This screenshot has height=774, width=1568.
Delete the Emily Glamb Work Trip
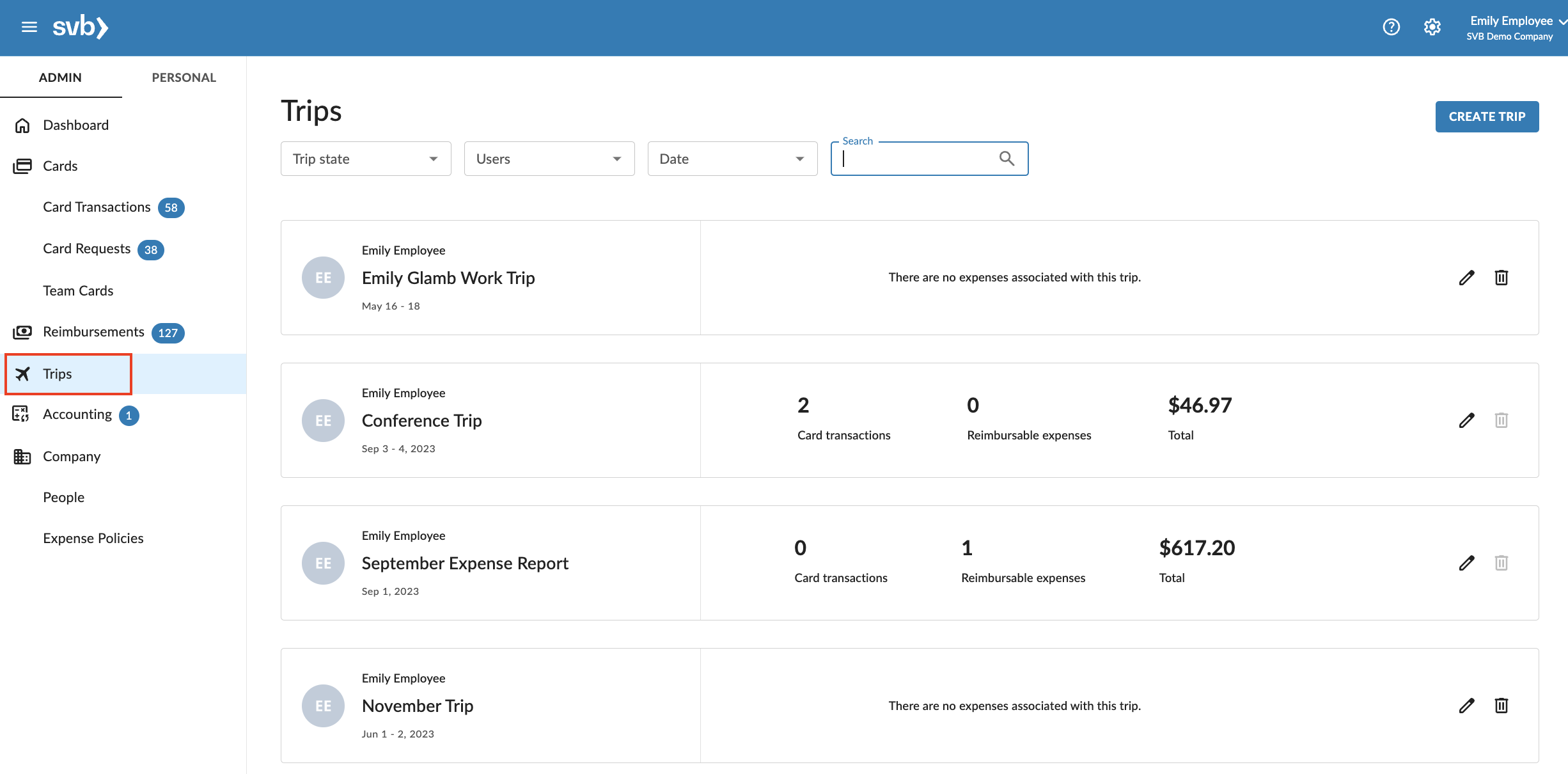(1501, 278)
